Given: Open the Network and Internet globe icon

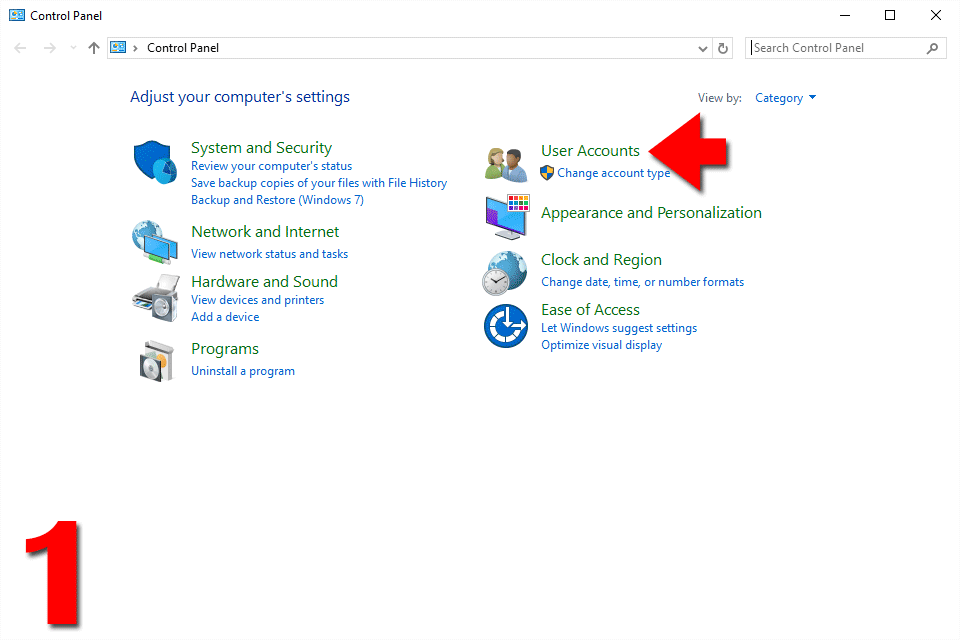Looking at the screenshot, I should [154, 241].
